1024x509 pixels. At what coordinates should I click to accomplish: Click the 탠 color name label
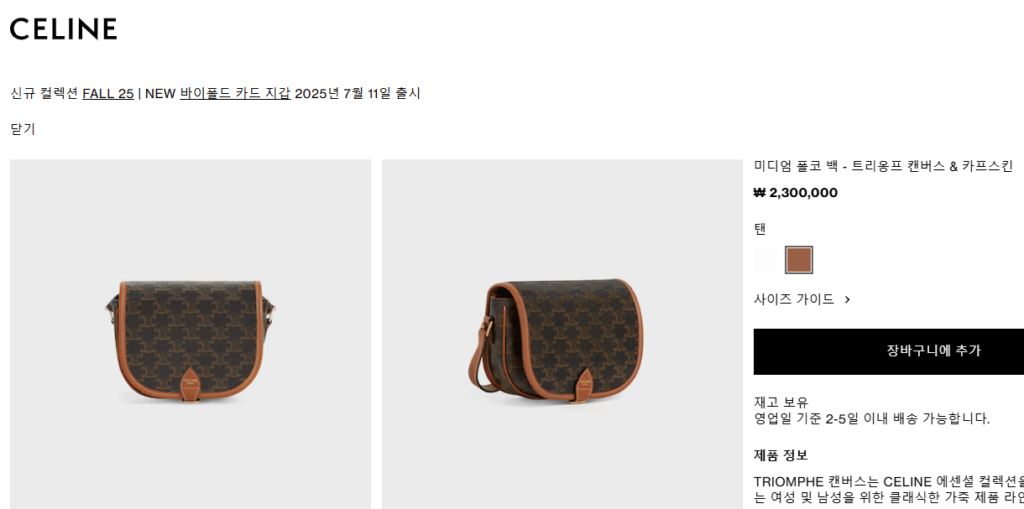tap(760, 229)
